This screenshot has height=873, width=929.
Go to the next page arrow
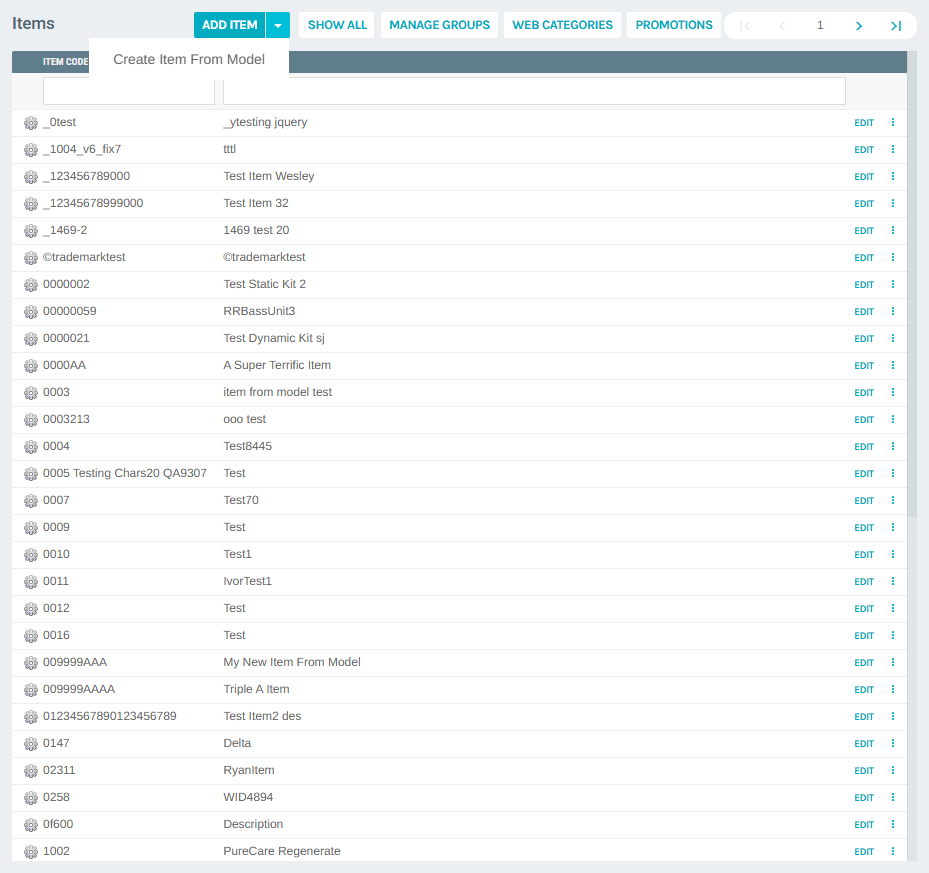[x=859, y=26]
